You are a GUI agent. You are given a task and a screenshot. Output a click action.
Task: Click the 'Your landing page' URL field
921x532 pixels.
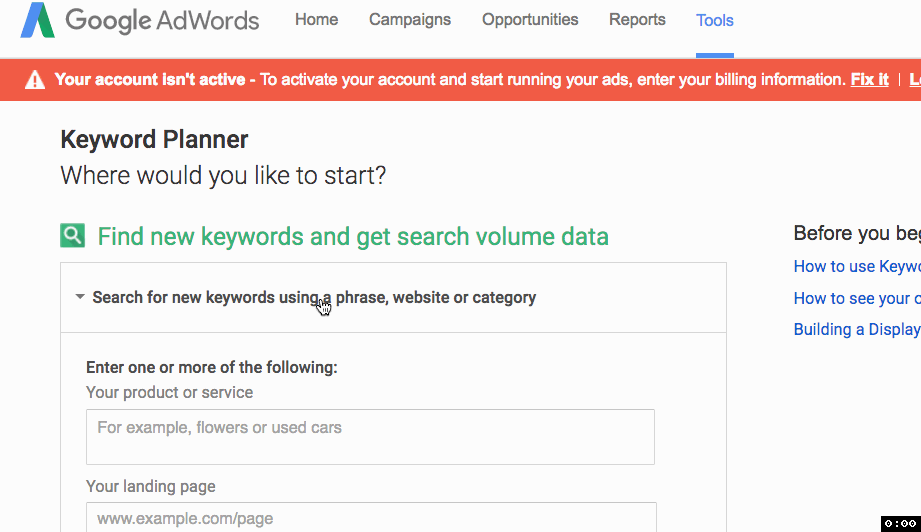tap(370, 518)
